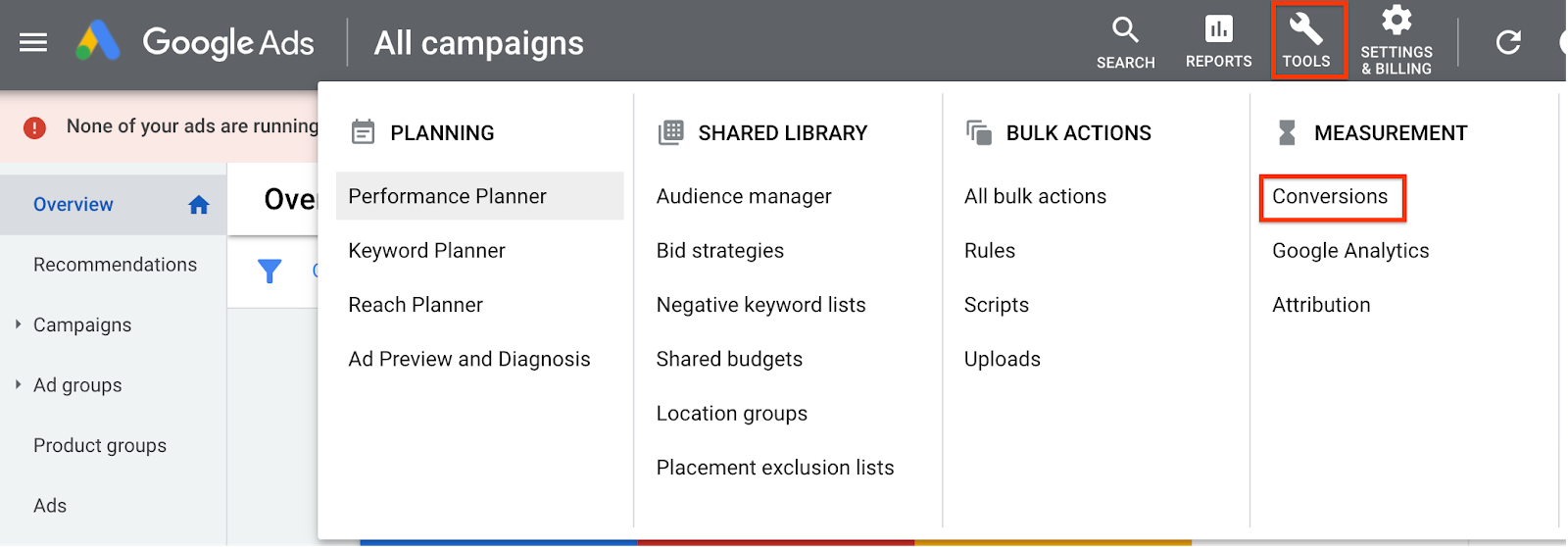Viewport: 1568px width, 547px height.
Task: Open the Search magnifier icon
Action: coord(1125,31)
